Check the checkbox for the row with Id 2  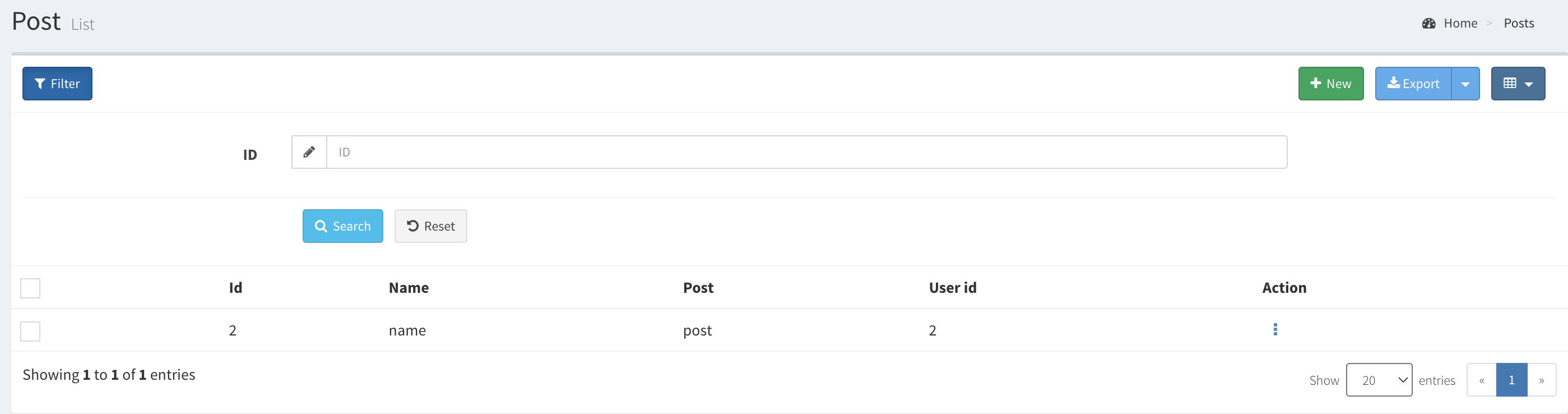(x=30, y=331)
